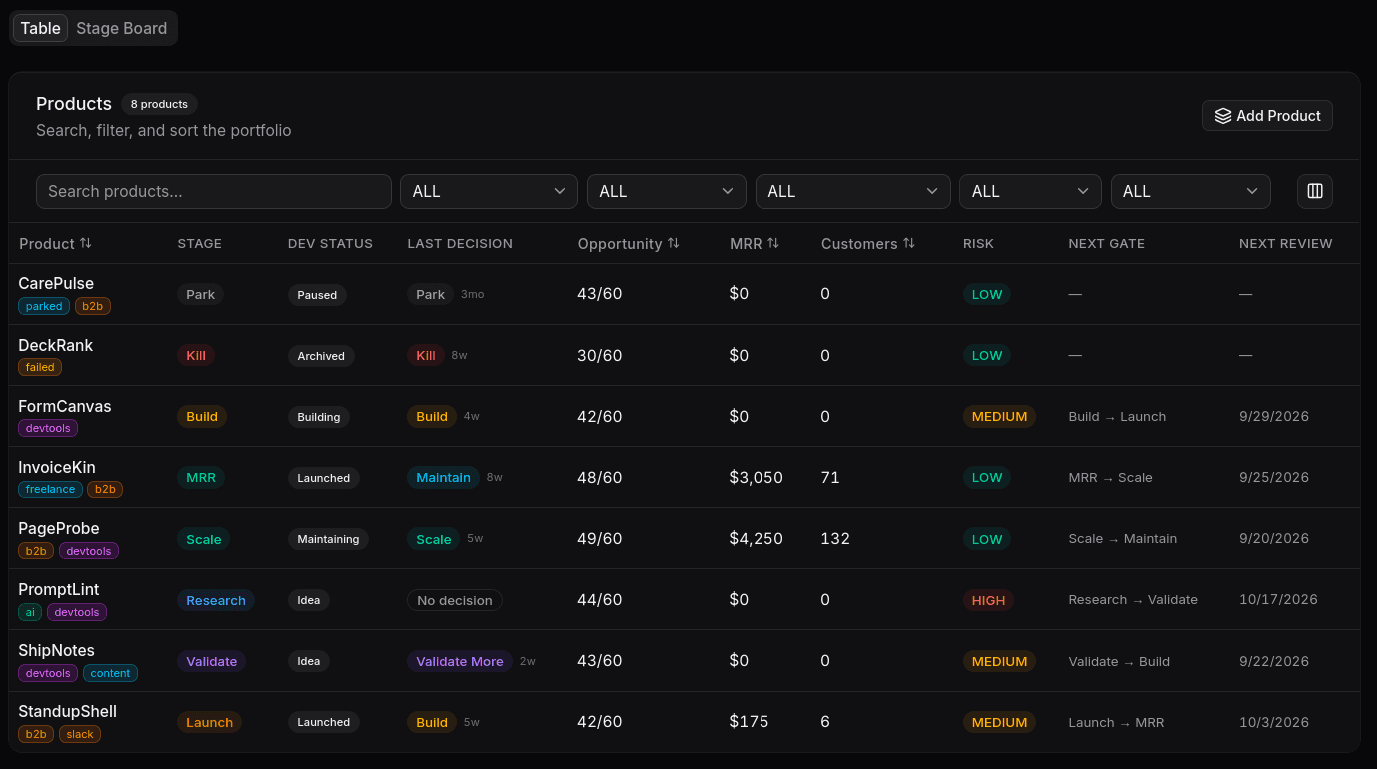The width and height of the screenshot is (1377, 769).
Task: Click the "ai" tag under PromptLint
Action: (x=30, y=611)
